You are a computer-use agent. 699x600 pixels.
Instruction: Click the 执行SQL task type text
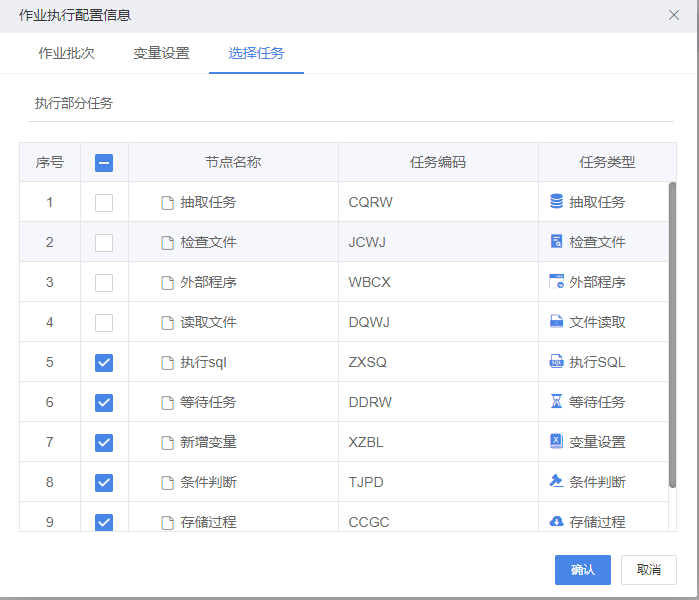click(597, 362)
